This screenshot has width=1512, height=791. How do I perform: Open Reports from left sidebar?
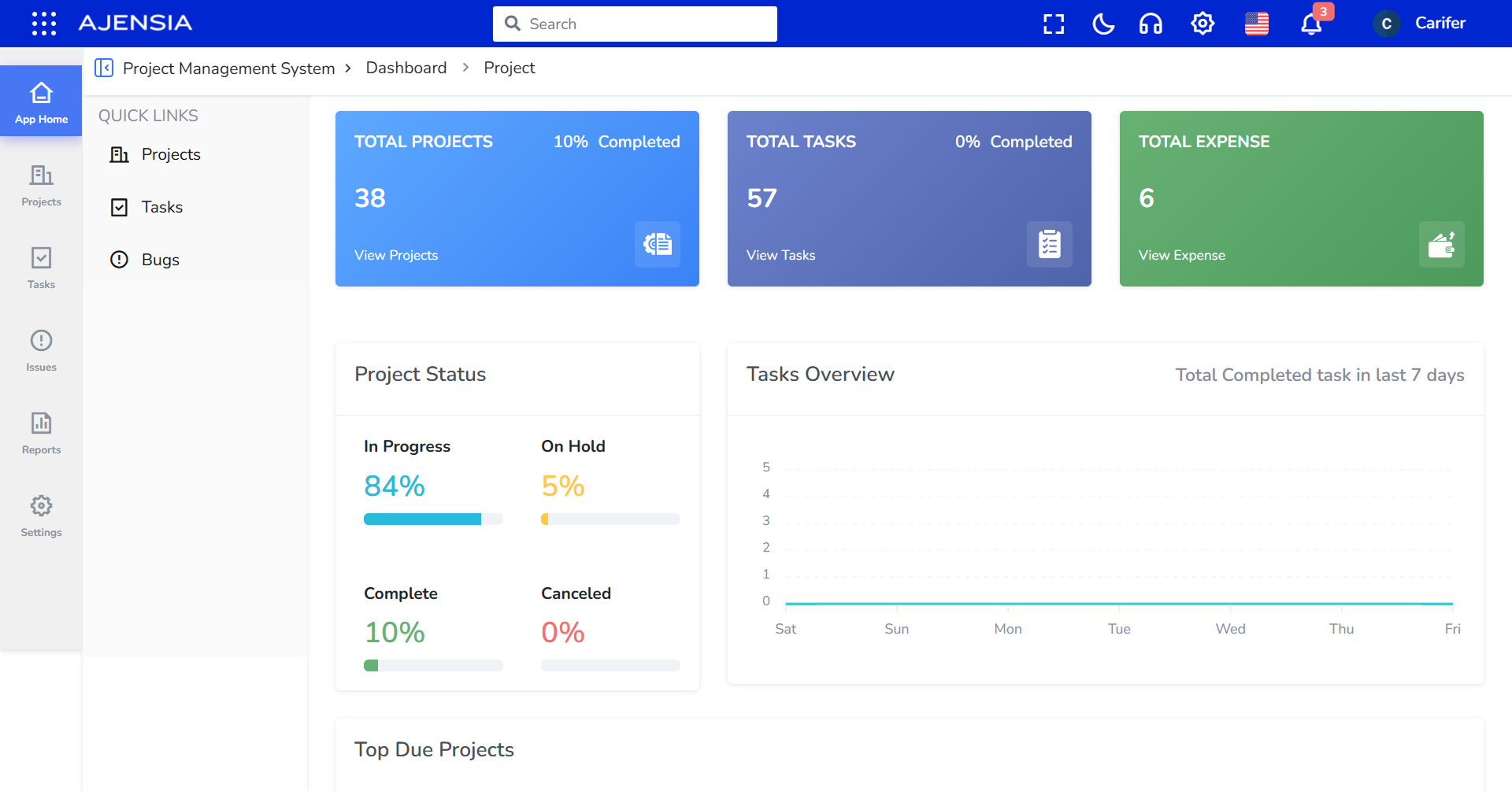[41, 432]
